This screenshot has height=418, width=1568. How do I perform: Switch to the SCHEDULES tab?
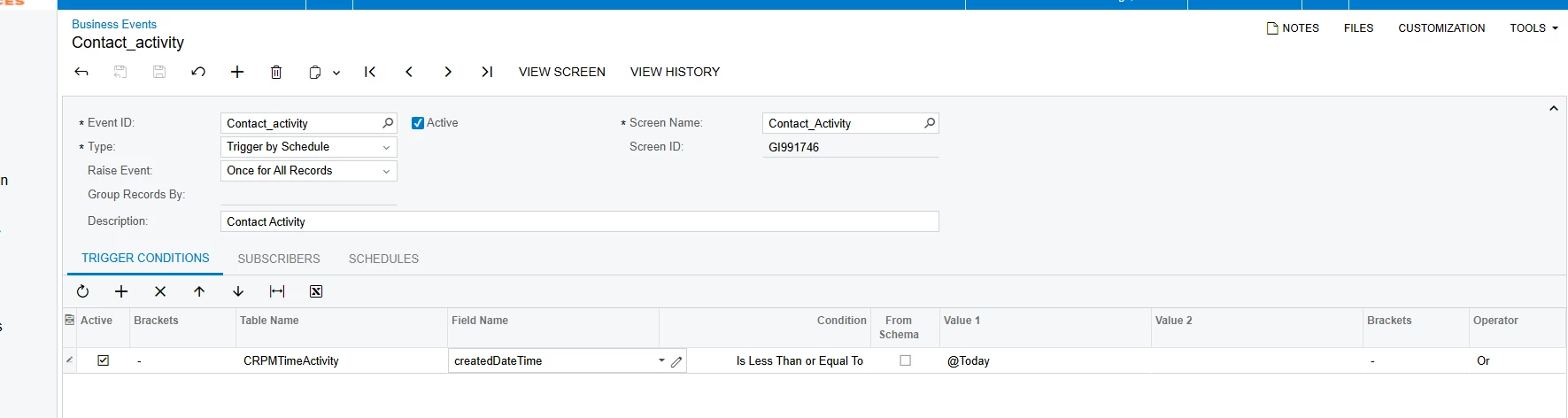[x=383, y=259]
